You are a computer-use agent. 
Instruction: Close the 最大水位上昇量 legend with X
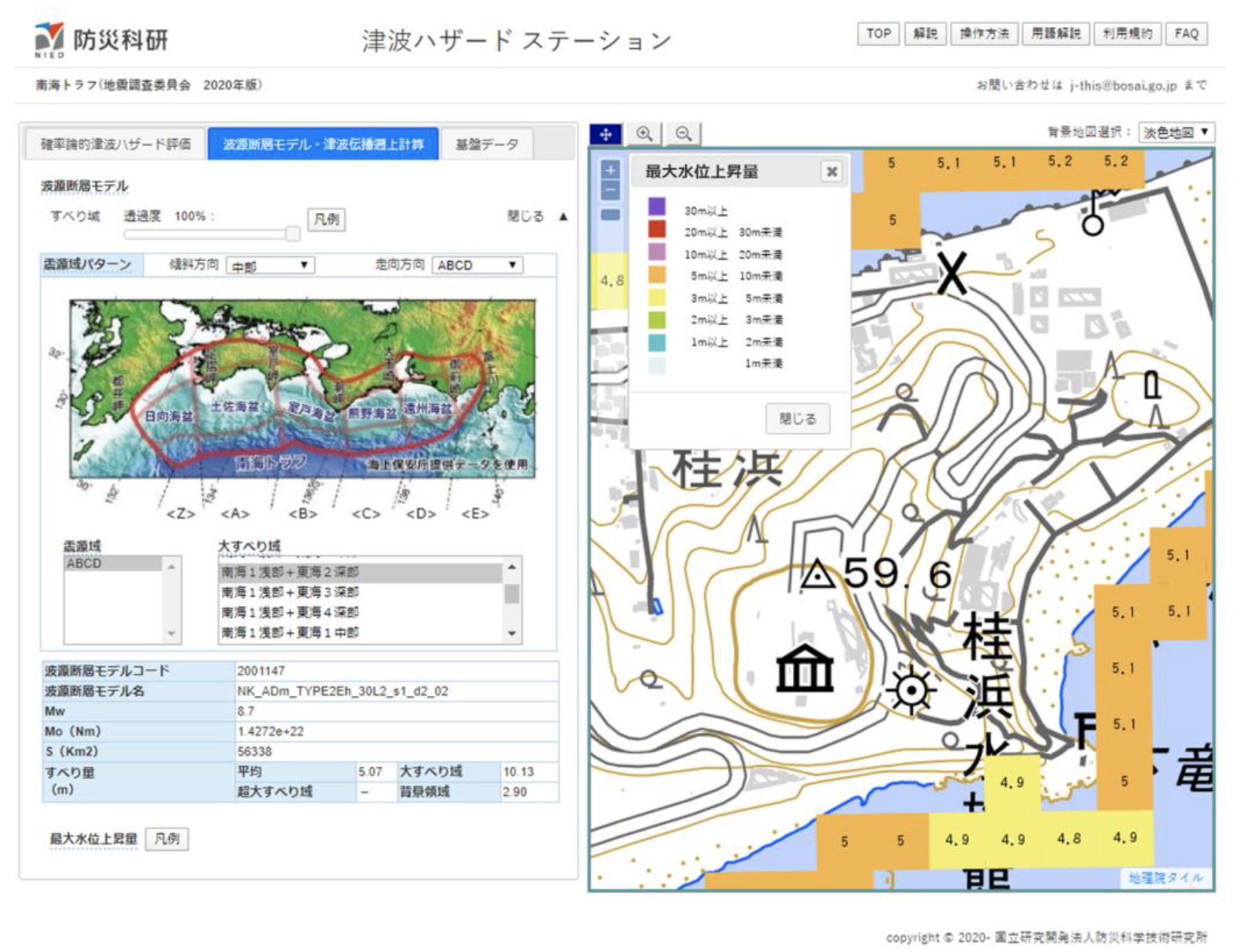(831, 172)
